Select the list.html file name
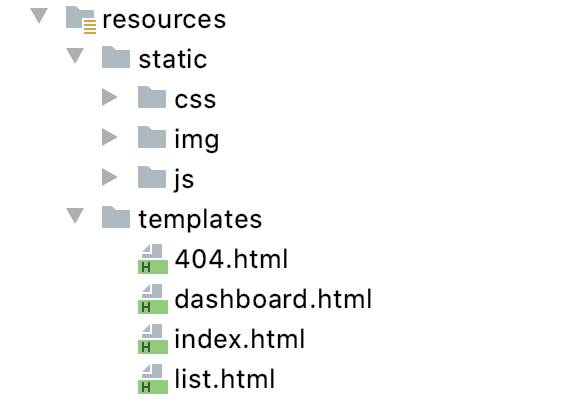The width and height of the screenshot is (568, 402). tap(225, 379)
